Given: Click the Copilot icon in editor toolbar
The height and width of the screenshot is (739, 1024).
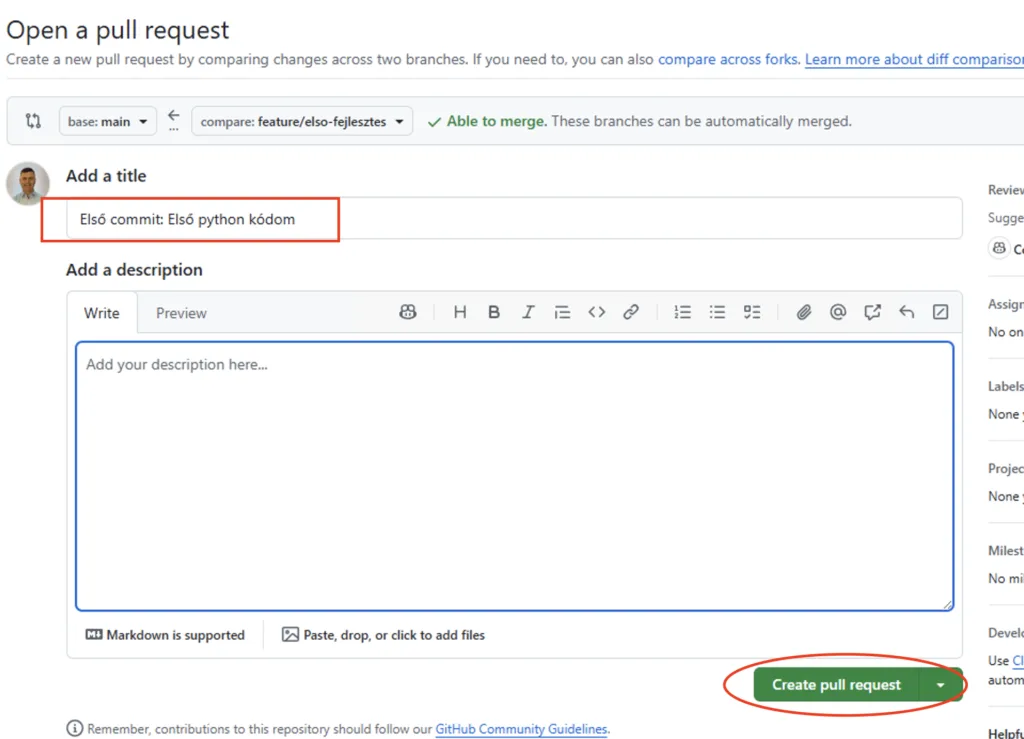Looking at the screenshot, I should (x=407, y=312).
